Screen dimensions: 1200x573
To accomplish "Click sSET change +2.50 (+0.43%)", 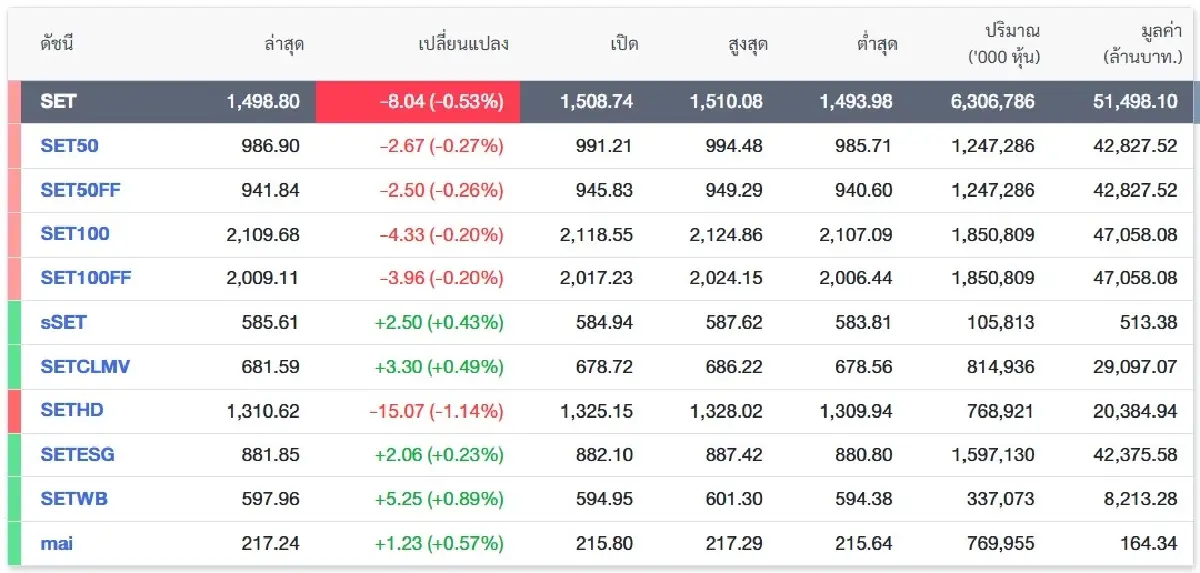I will tap(439, 322).
